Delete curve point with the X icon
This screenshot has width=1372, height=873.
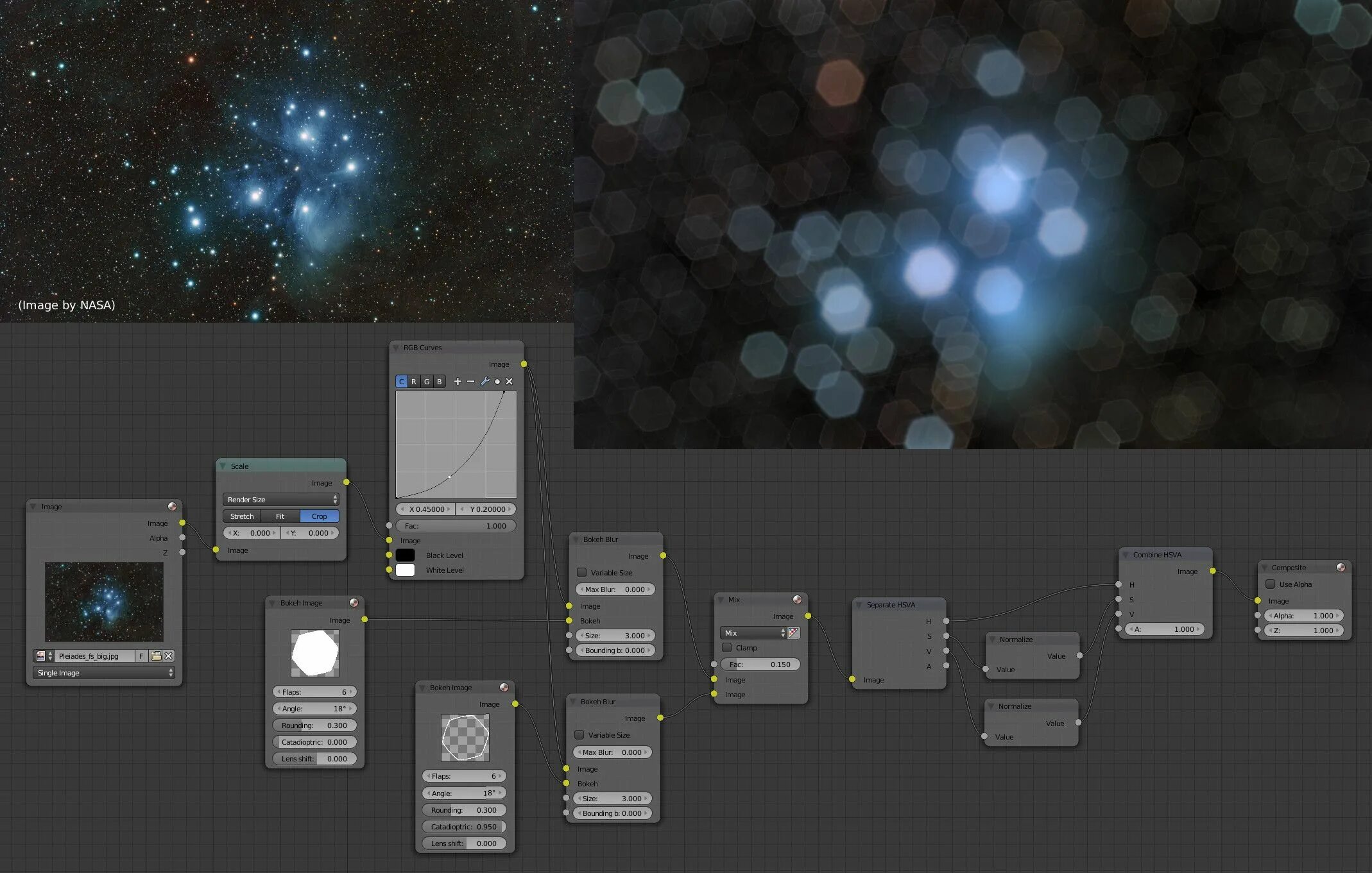click(510, 381)
